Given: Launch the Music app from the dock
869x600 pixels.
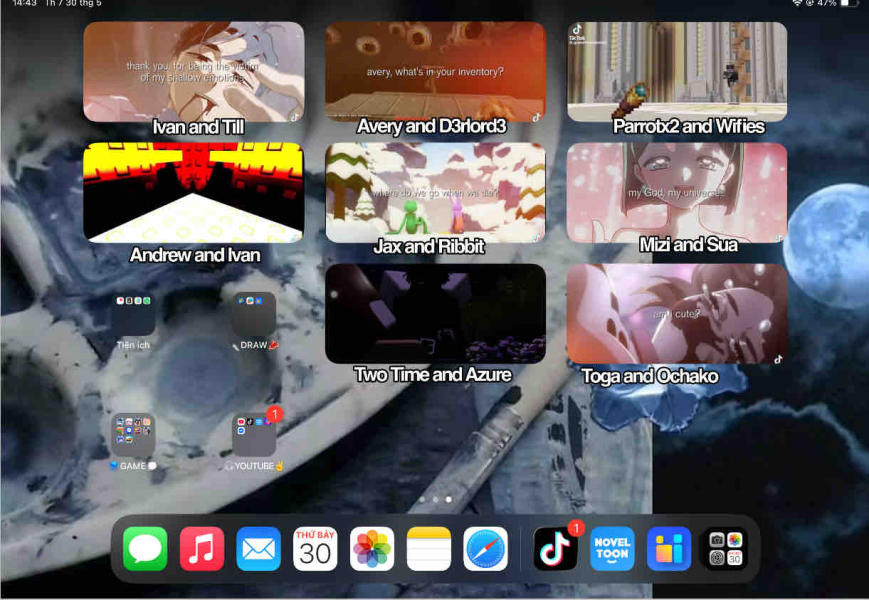Looking at the screenshot, I should [x=202, y=548].
